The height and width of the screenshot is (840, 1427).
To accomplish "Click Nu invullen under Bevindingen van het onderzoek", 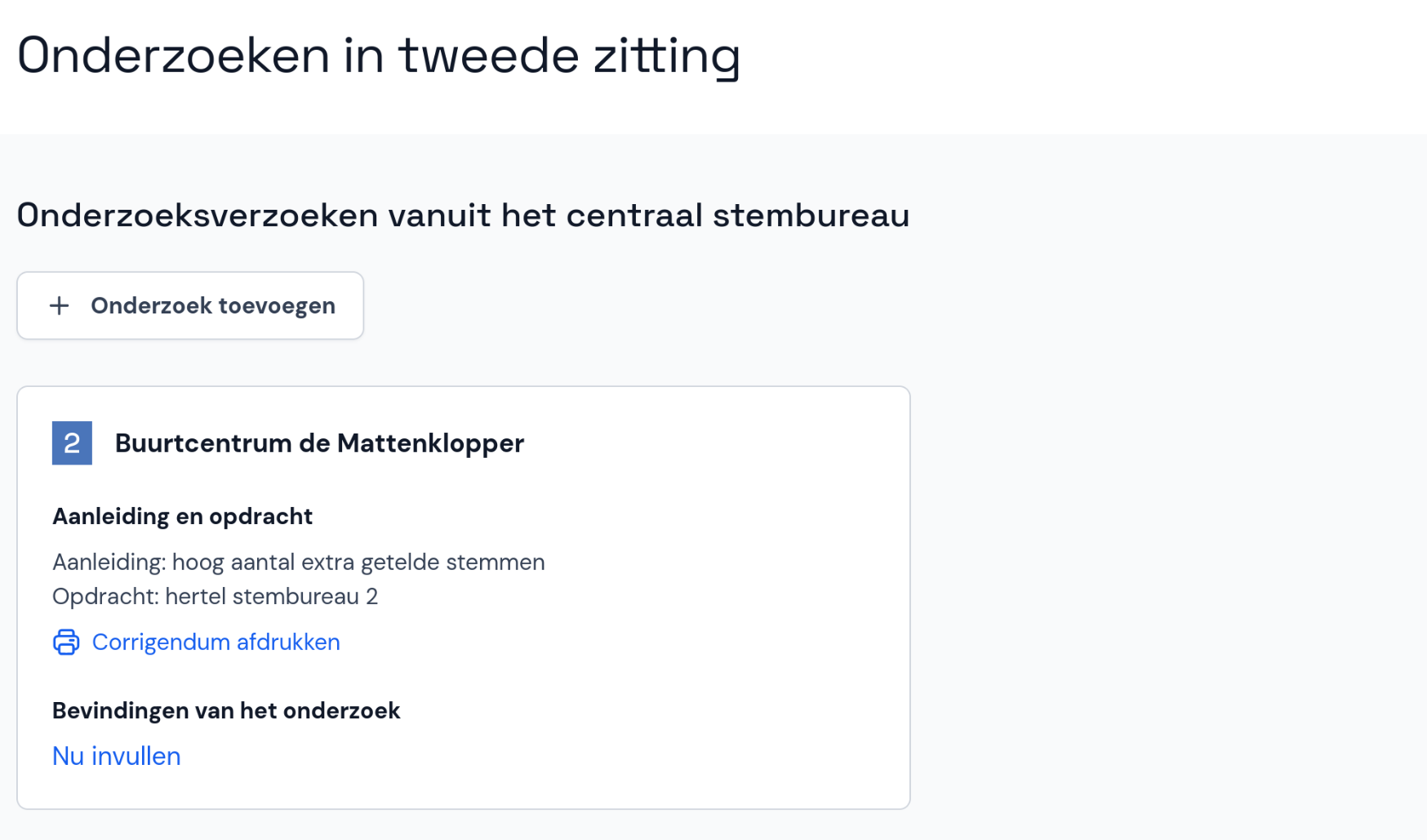I will [116, 756].
